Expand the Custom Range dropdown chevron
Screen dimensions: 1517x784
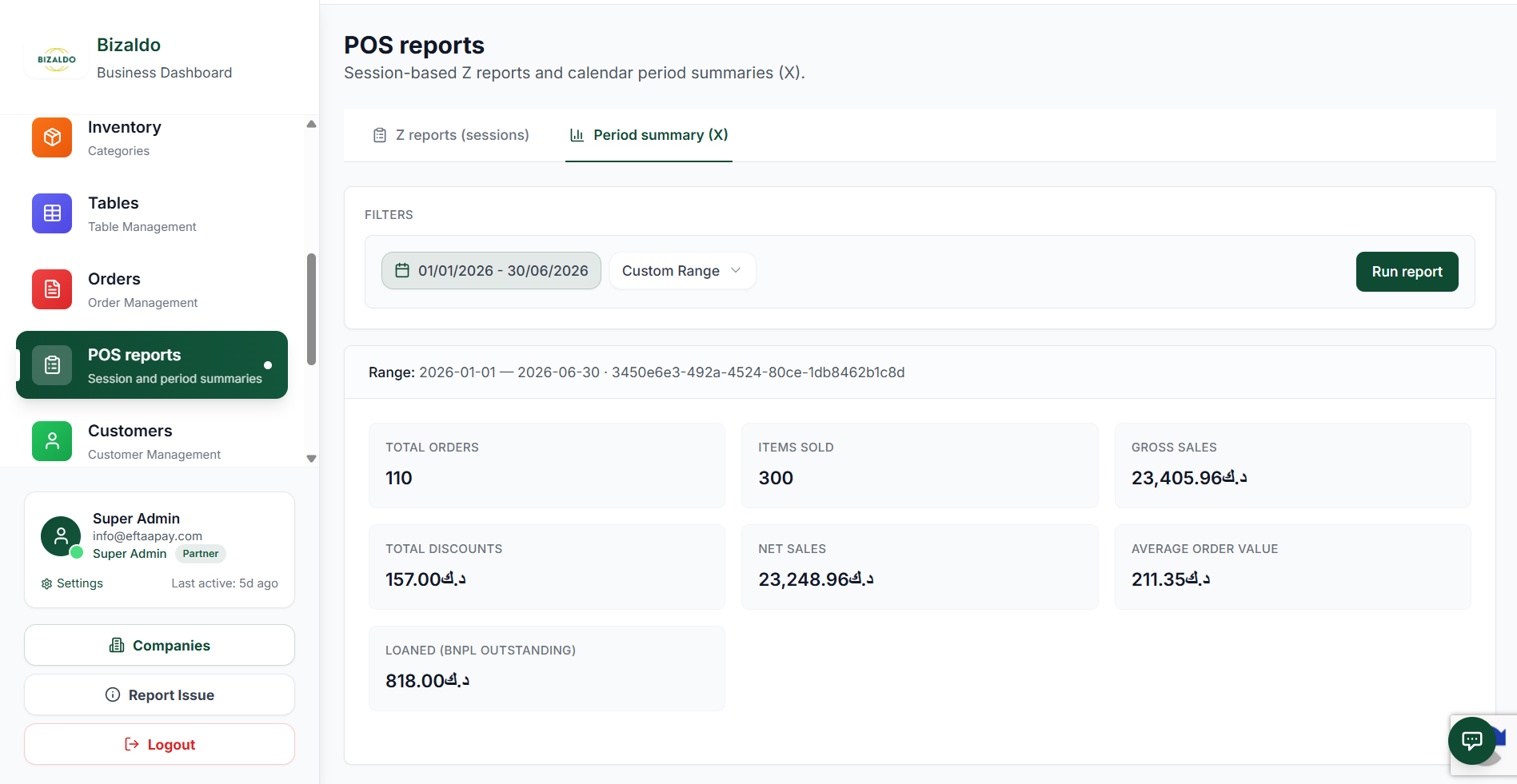click(736, 270)
